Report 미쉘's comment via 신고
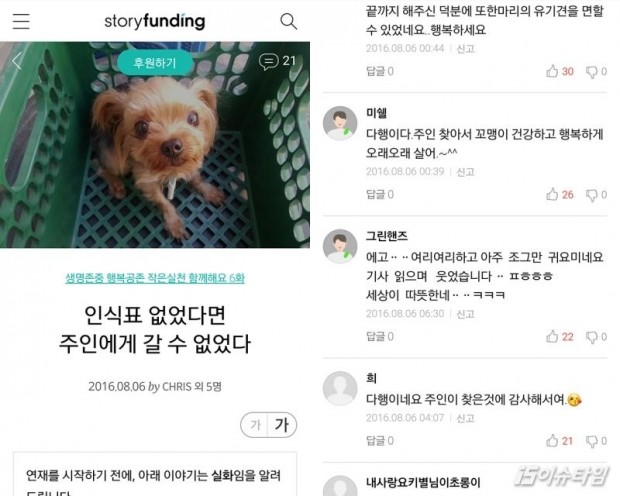 [x=465, y=172]
